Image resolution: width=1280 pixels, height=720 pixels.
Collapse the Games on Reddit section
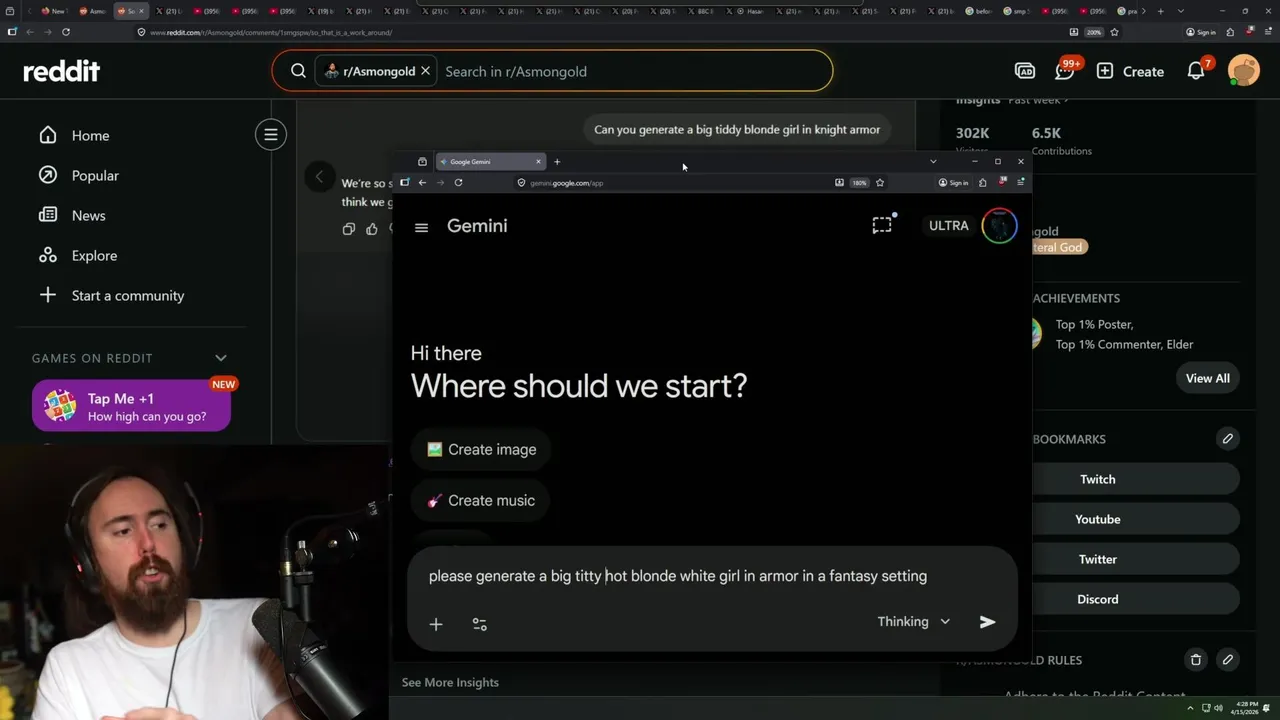coord(221,358)
